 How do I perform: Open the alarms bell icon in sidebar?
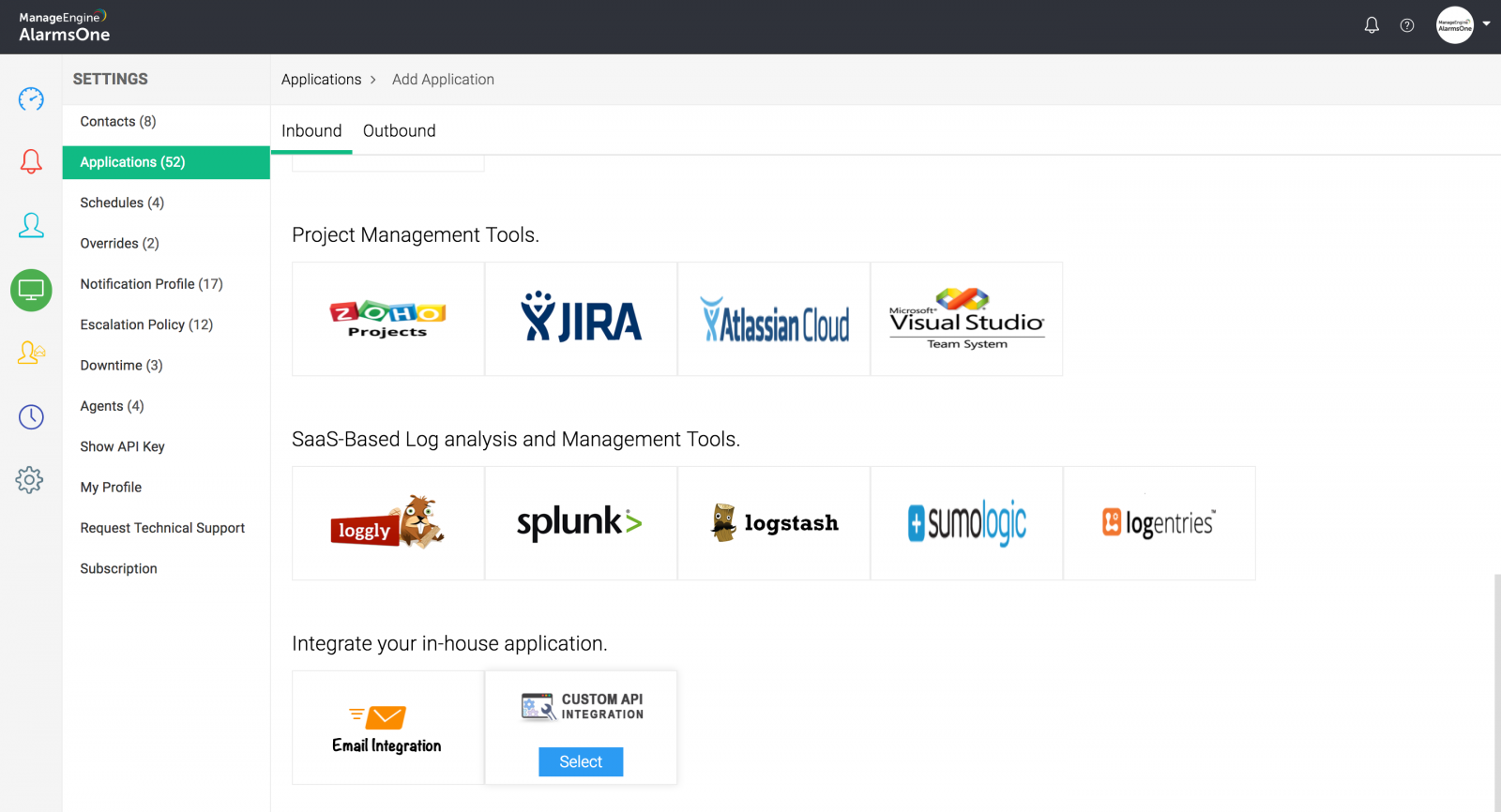pyautogui.click(x=31, y=161)
